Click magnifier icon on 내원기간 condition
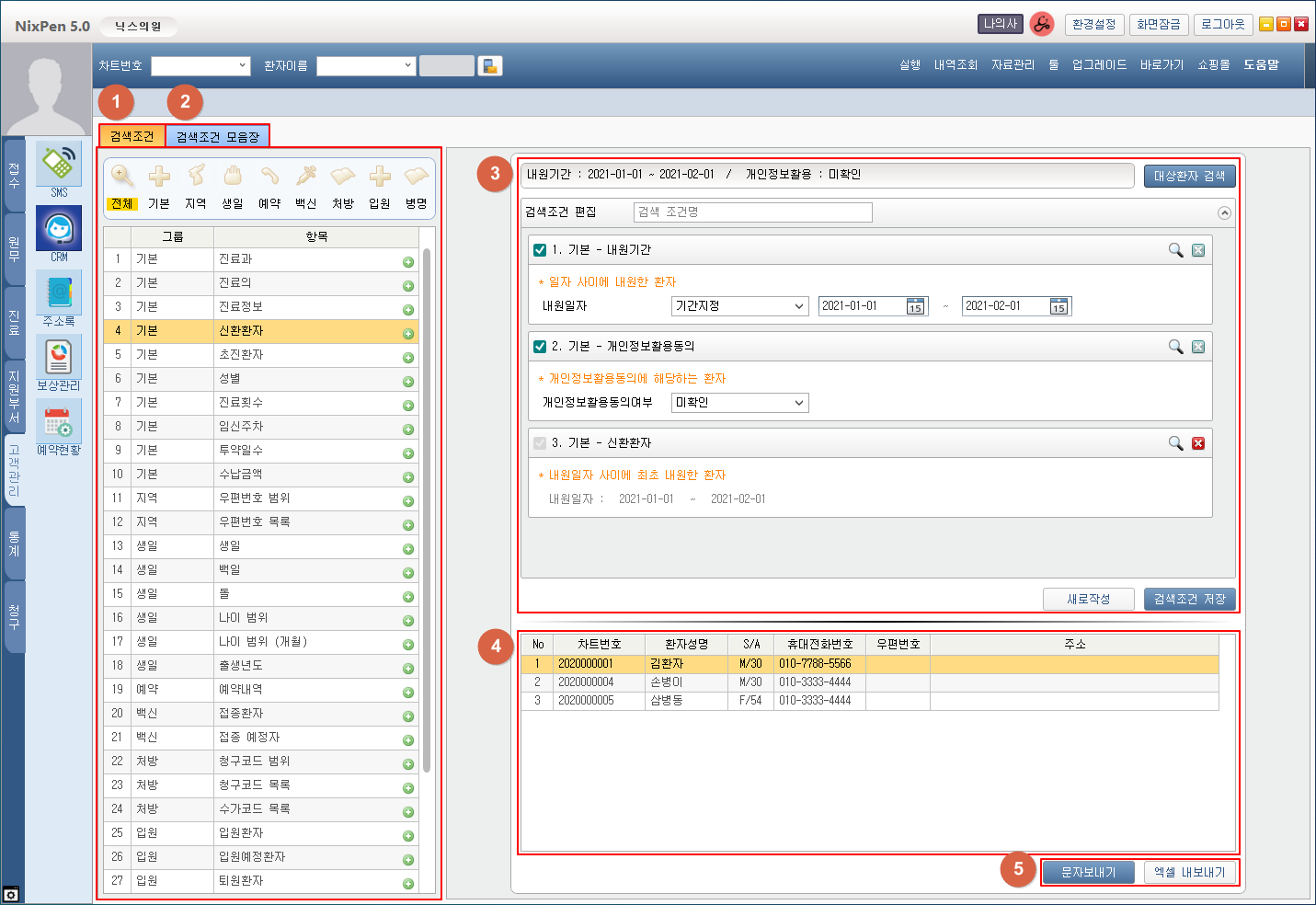 point(1175,250)
